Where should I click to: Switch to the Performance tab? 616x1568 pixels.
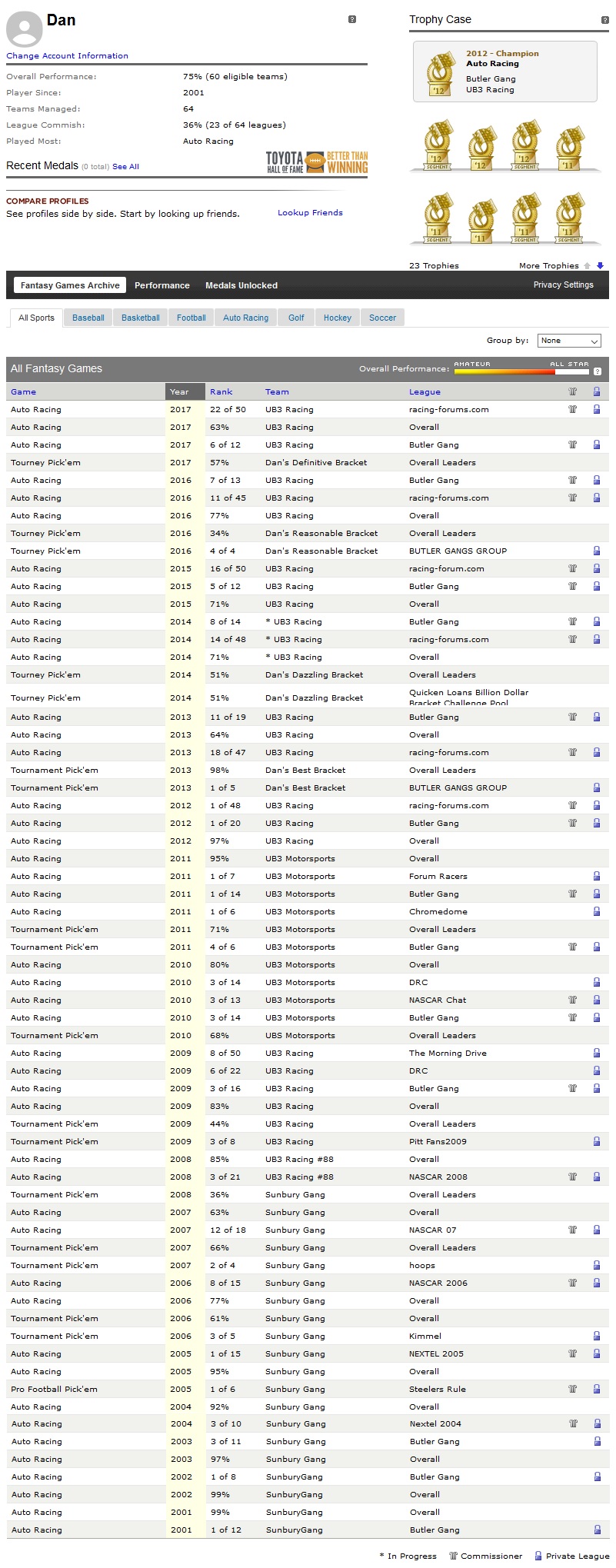point(161,285)
